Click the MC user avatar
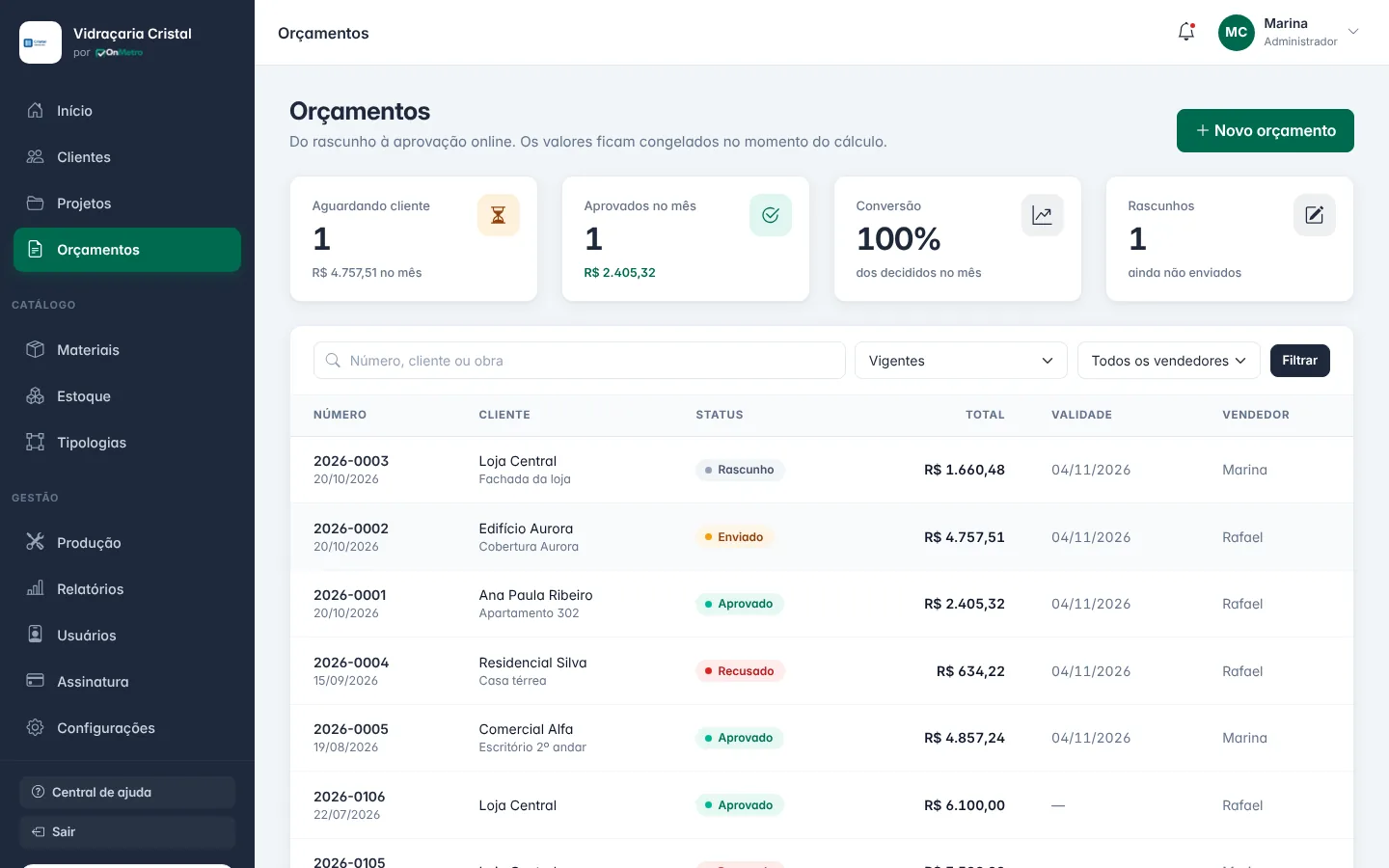 1237,32
